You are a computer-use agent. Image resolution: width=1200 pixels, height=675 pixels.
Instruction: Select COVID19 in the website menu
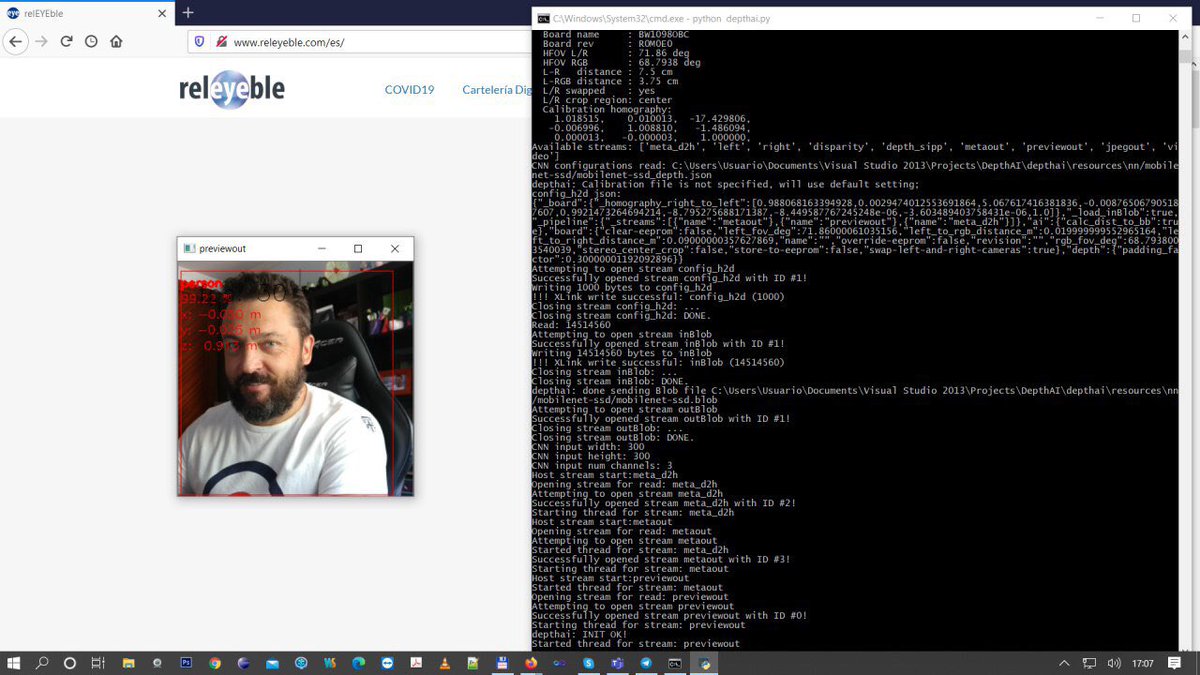[409, 89]
